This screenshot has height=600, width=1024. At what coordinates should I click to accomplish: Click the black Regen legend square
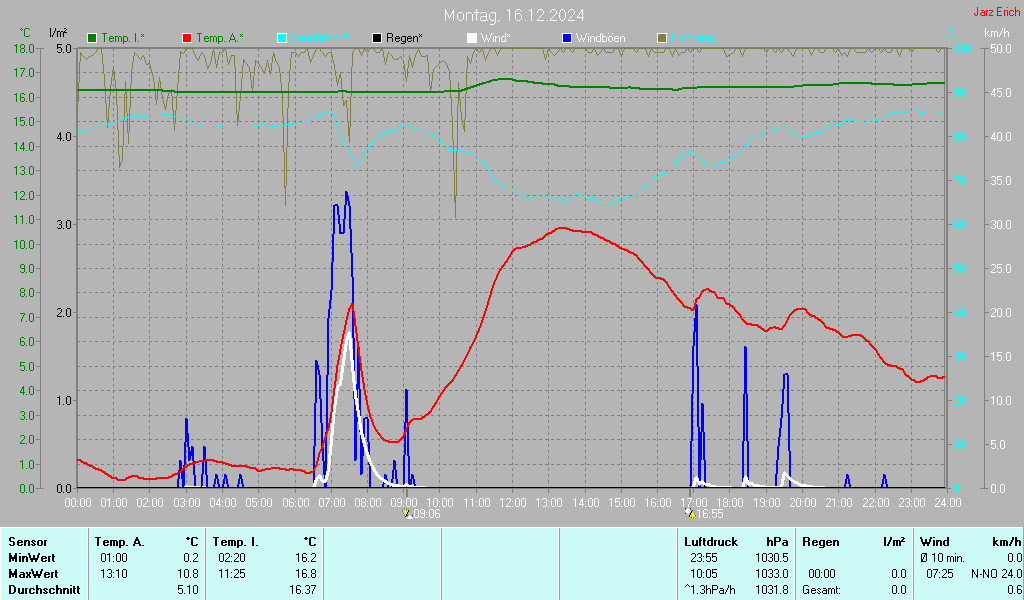[377, 38]
